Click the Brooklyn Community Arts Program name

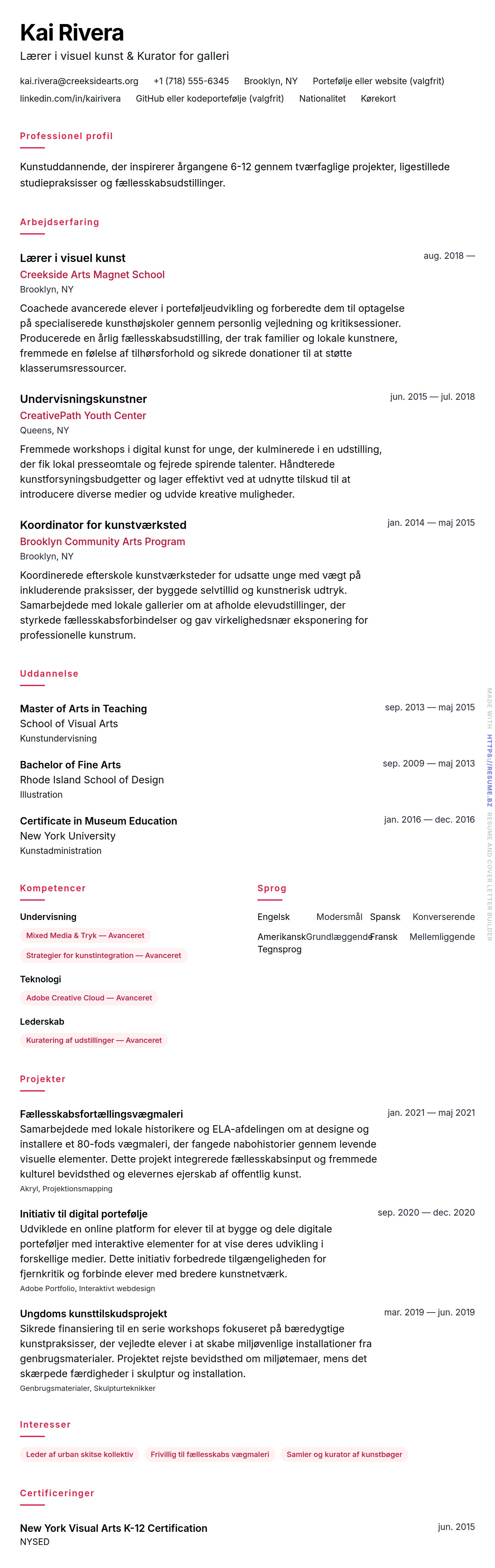click(102, 542)
